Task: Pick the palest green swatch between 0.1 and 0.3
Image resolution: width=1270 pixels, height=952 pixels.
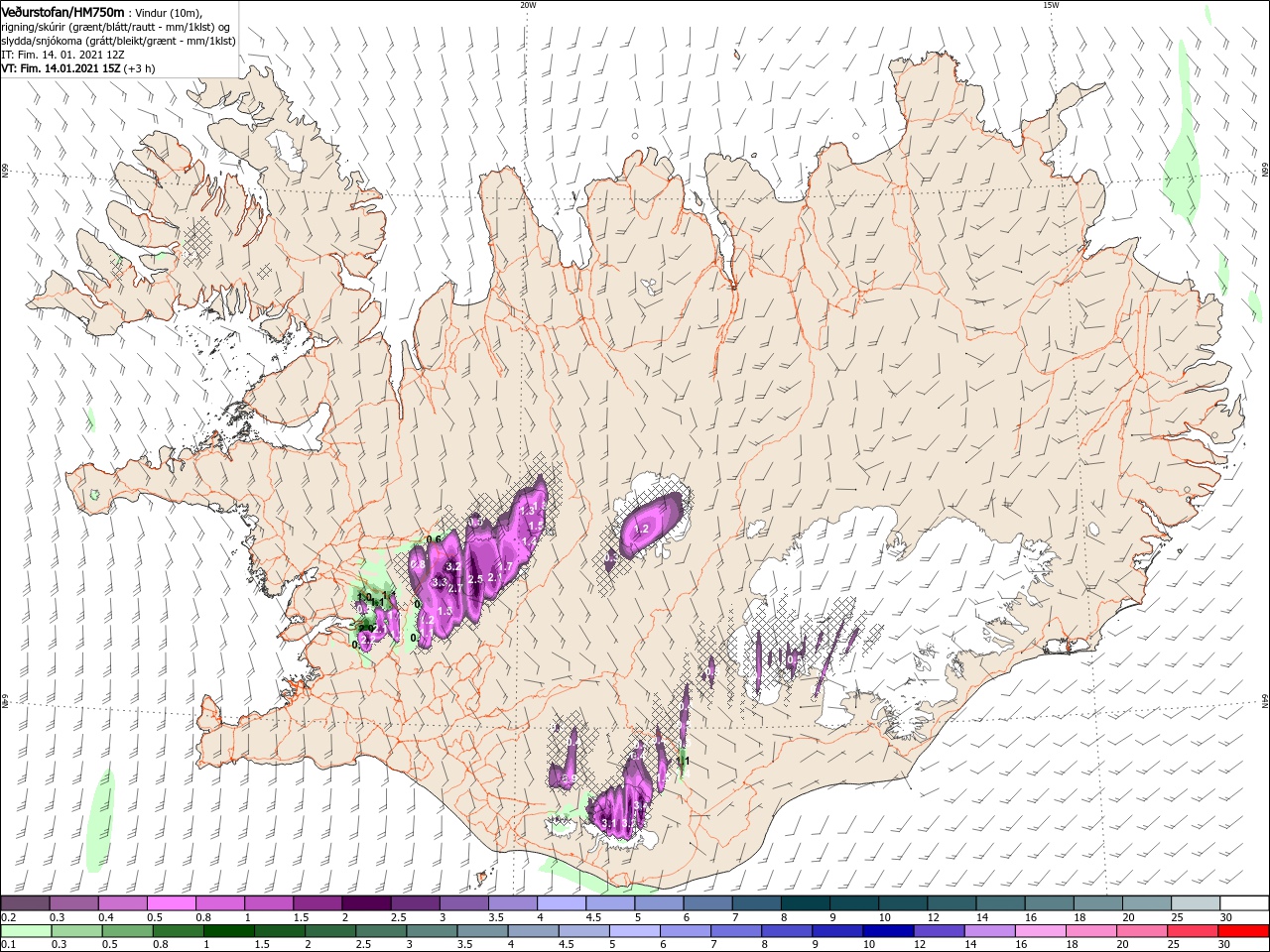Action: tap(26, 931)
